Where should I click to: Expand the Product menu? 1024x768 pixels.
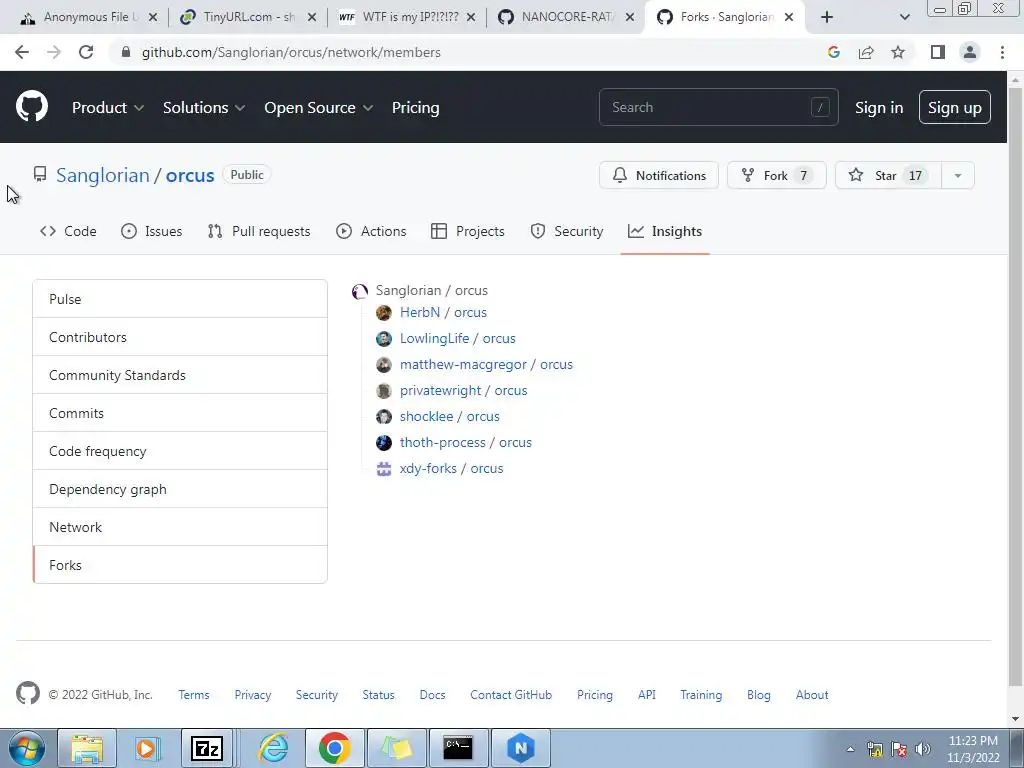[x=108, y=108]
